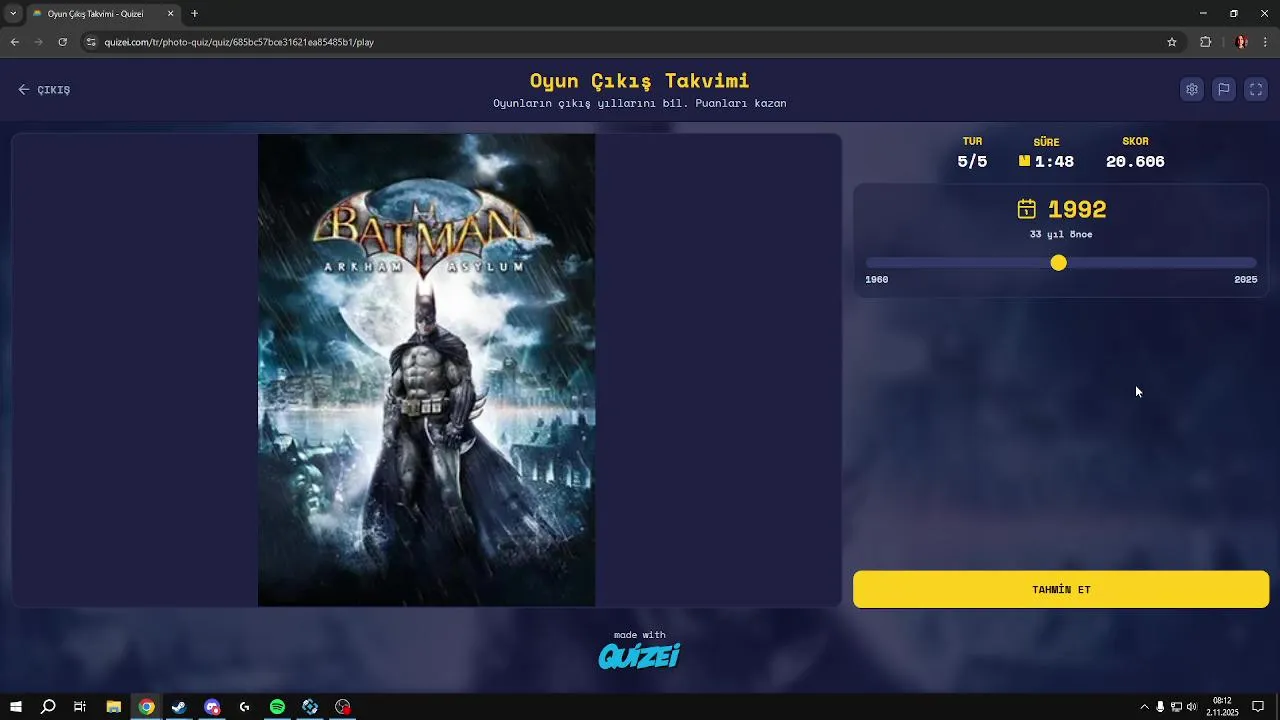The height and width of the screenshot is (720, 1280).
Task: Click the timer value 1:48
Action: click(x=1054, y=162)
